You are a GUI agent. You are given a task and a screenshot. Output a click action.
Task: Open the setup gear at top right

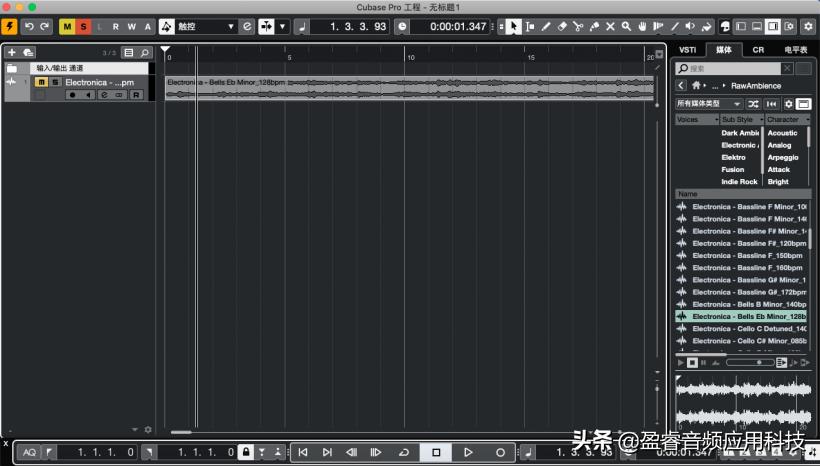808,27
